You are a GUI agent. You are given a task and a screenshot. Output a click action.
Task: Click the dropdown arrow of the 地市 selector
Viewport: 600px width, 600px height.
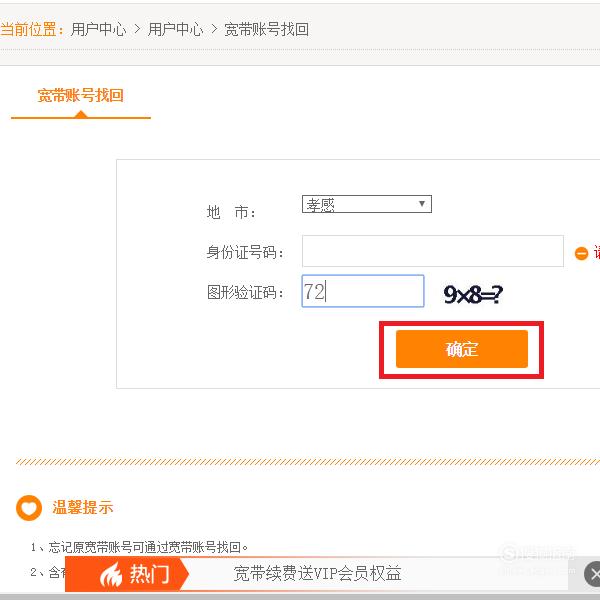422,204
